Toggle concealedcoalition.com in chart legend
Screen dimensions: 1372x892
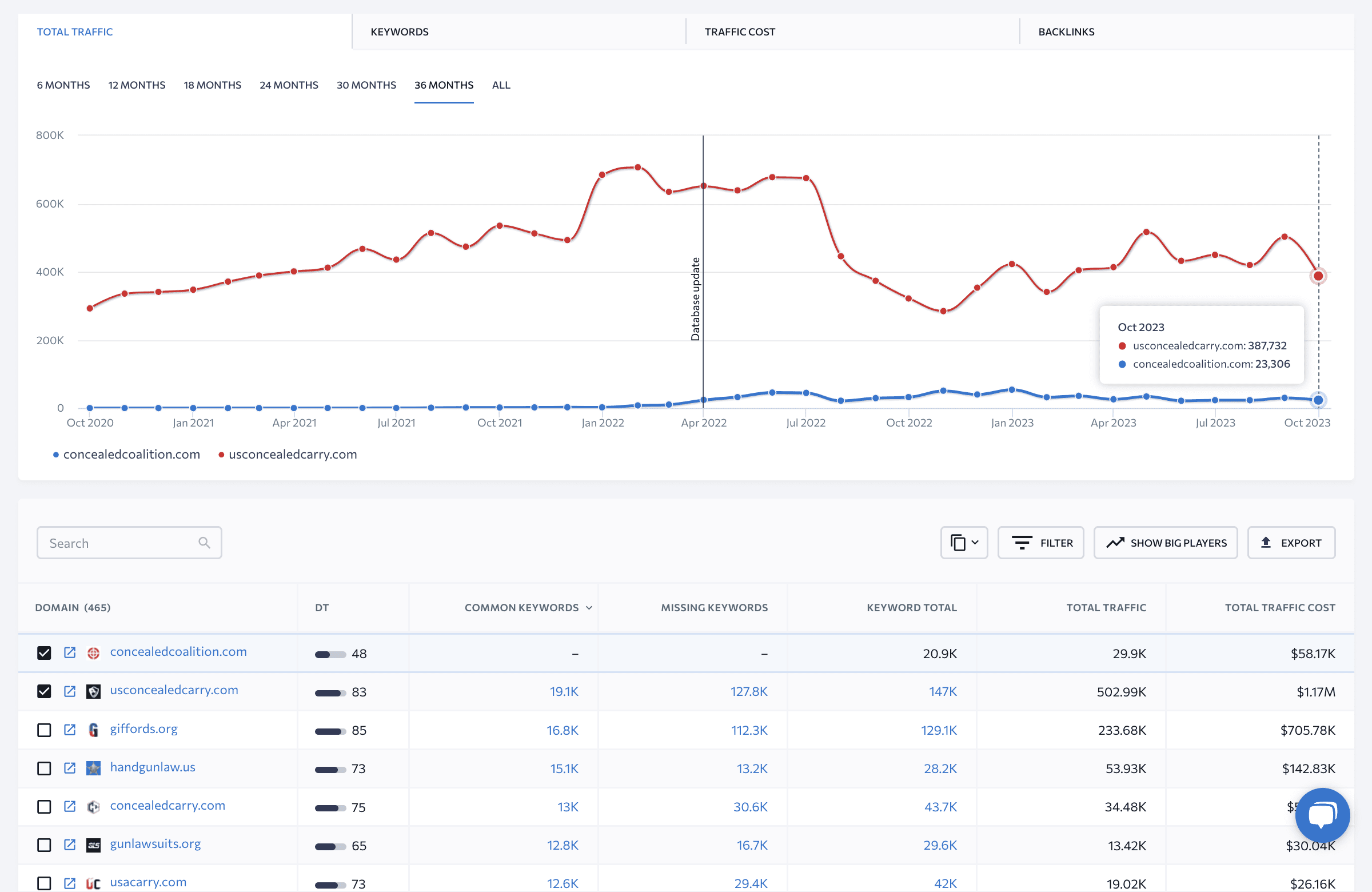click(126, 455)
